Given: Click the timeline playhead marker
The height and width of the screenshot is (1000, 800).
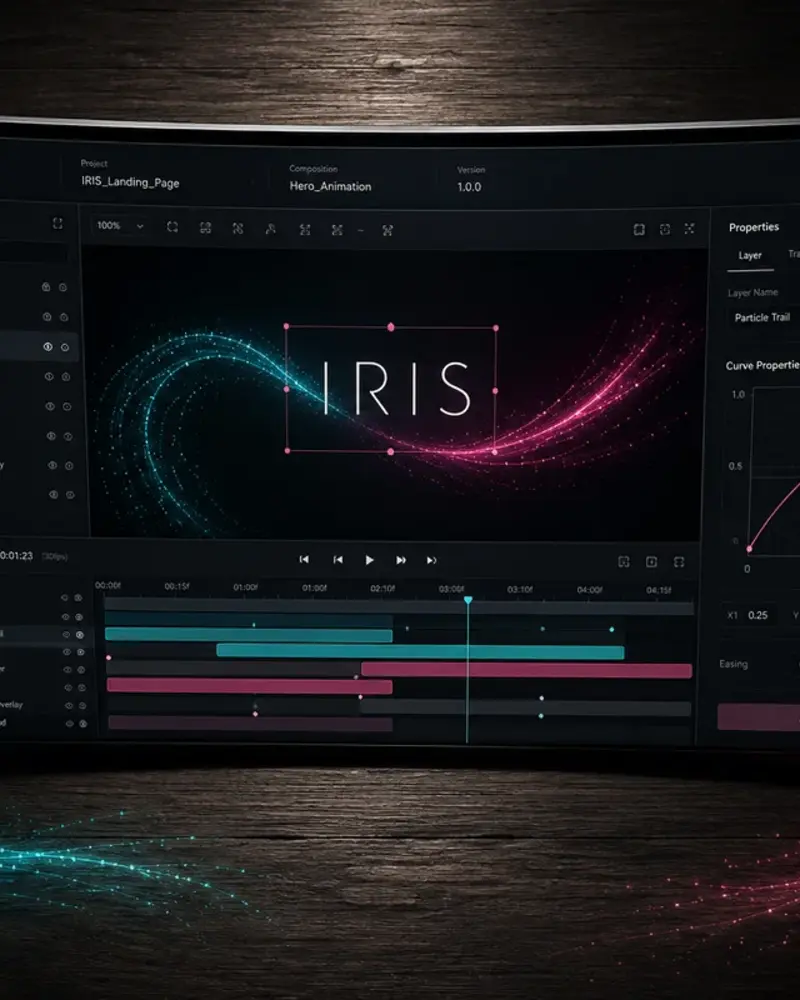Looking at the screenshot, I should coord(468,600).
